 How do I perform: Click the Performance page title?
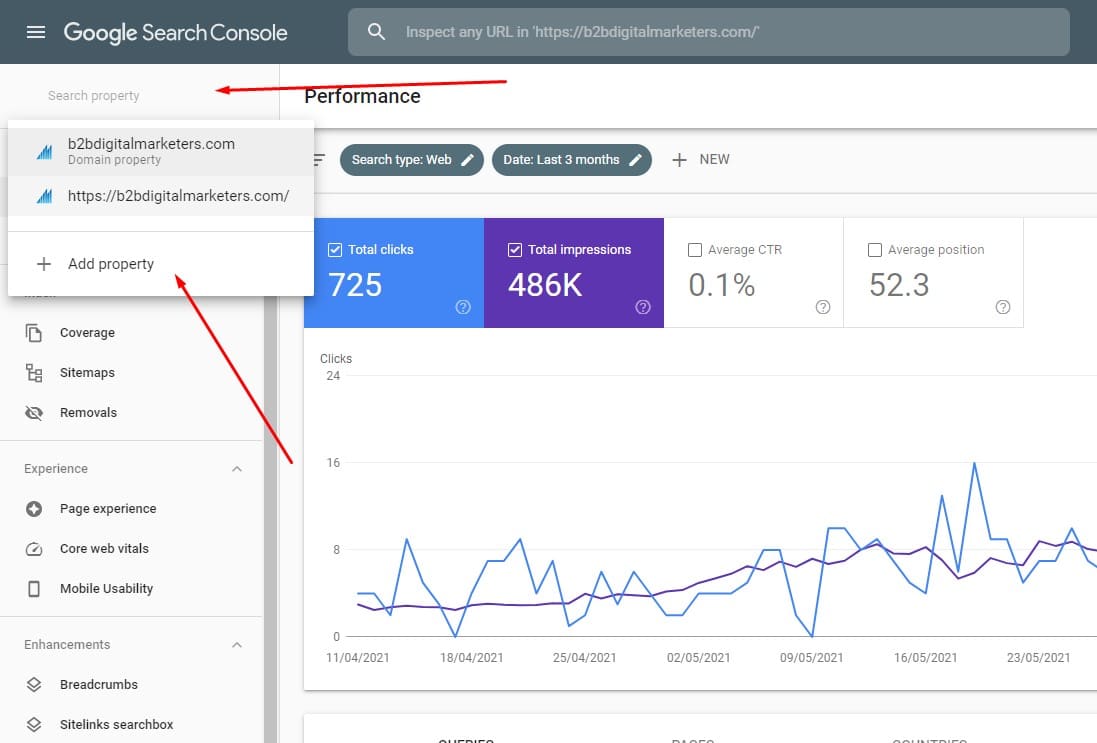click(x=362, y=97)
